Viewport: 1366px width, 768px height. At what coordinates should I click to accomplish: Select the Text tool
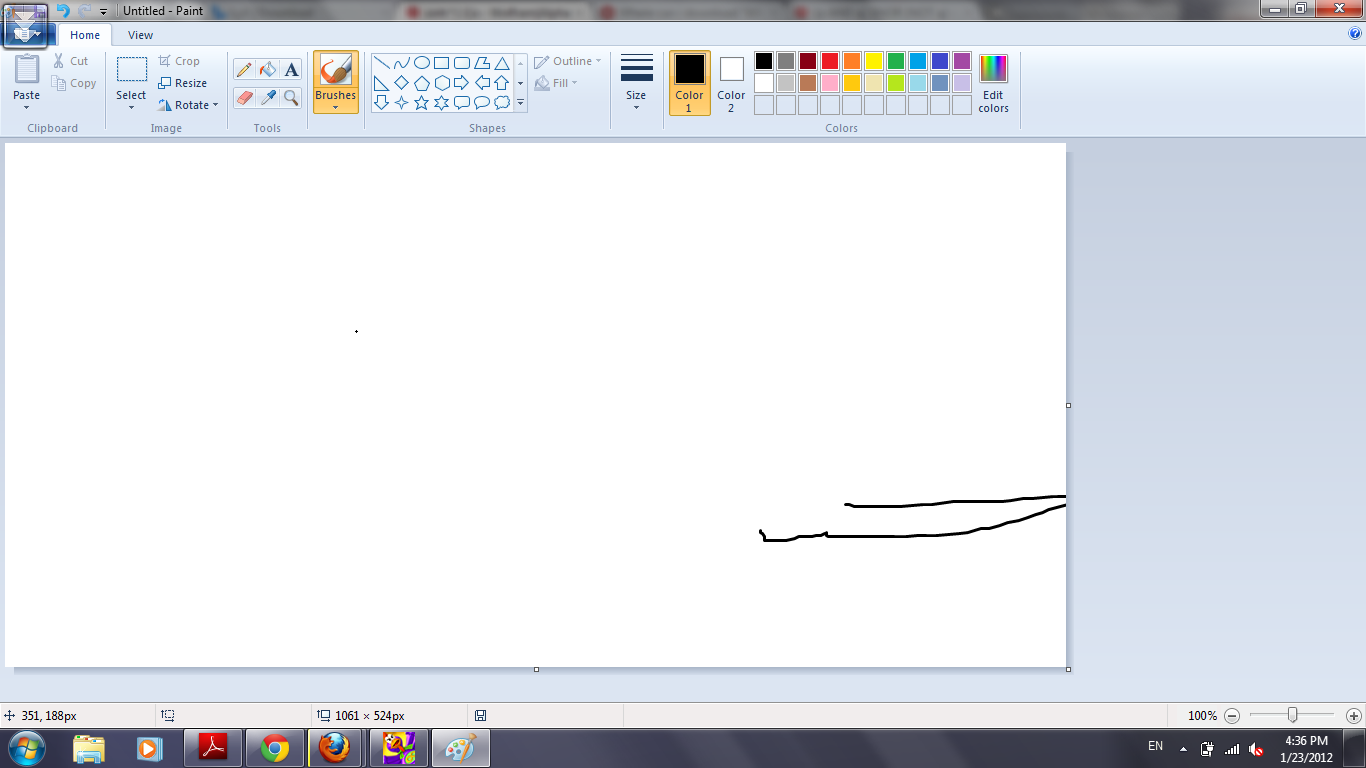coord(289,70)
